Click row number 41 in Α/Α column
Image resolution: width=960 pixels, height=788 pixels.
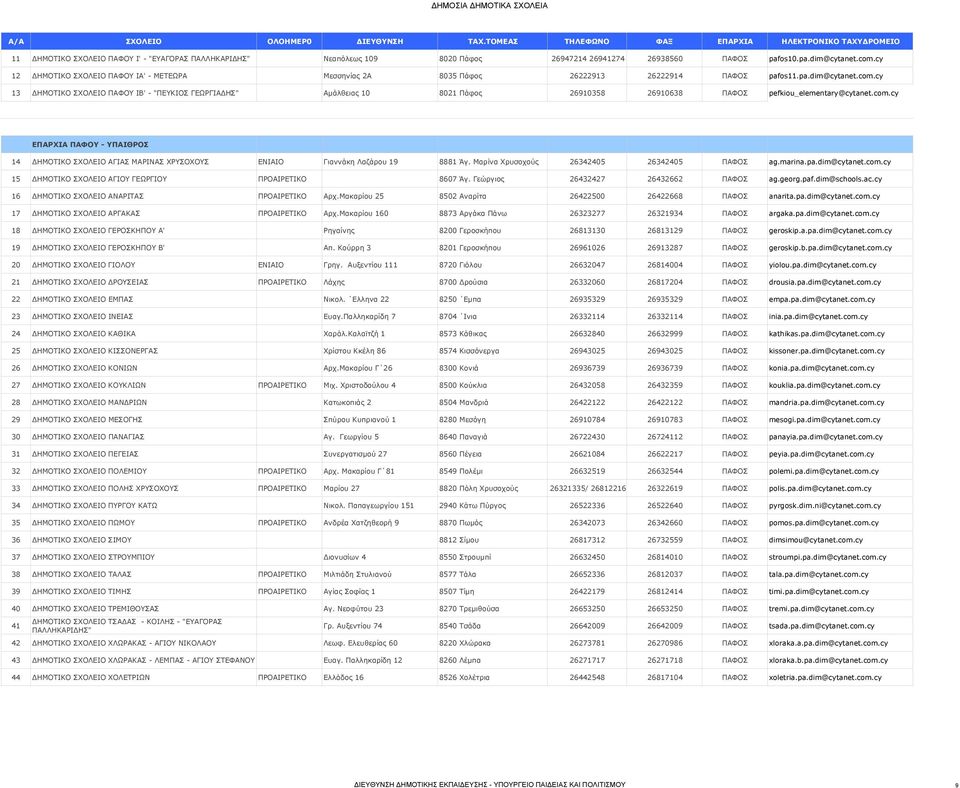click(16, 626)
